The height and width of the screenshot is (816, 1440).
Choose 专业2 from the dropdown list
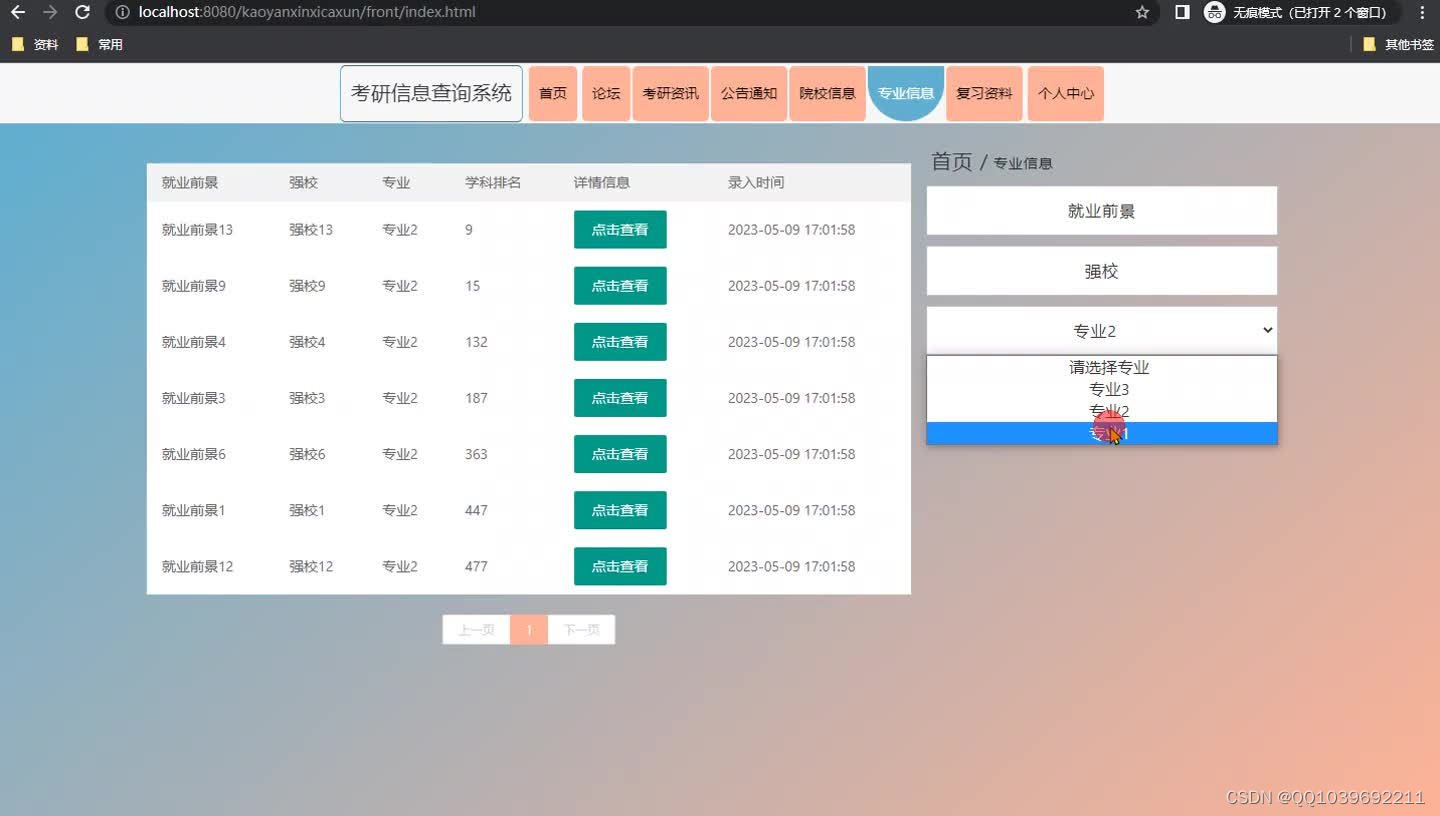[x=1102, y=411]
